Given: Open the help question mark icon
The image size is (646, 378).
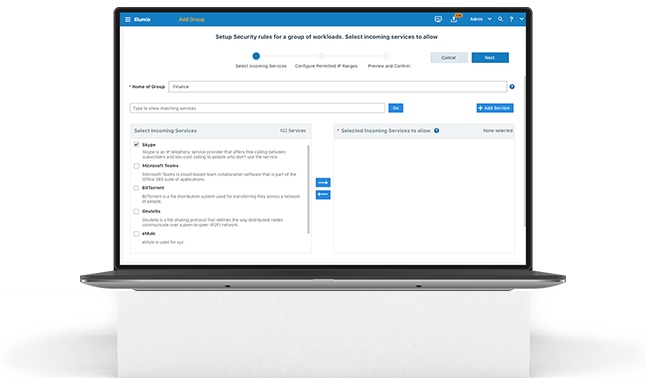Looking at the screenshot, I should pyautogui.click(x=511, y=19).
